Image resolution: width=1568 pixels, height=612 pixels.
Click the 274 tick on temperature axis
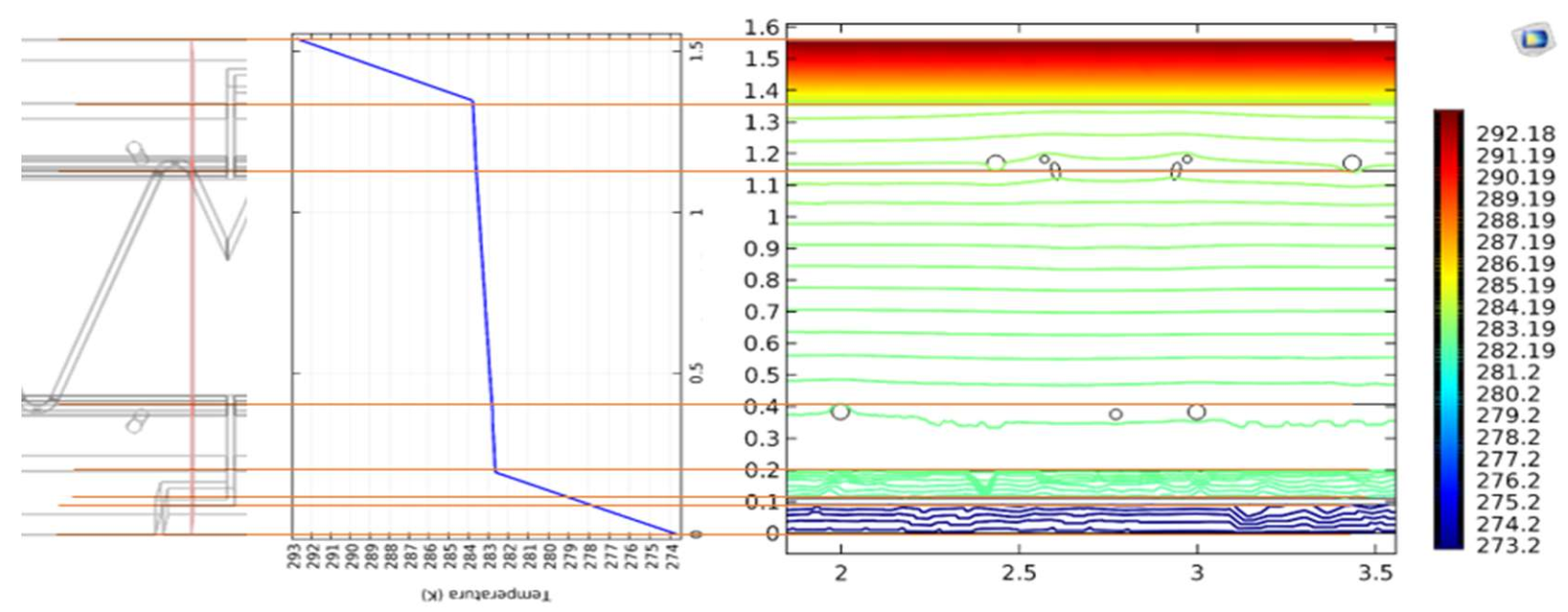click(673, 558)
